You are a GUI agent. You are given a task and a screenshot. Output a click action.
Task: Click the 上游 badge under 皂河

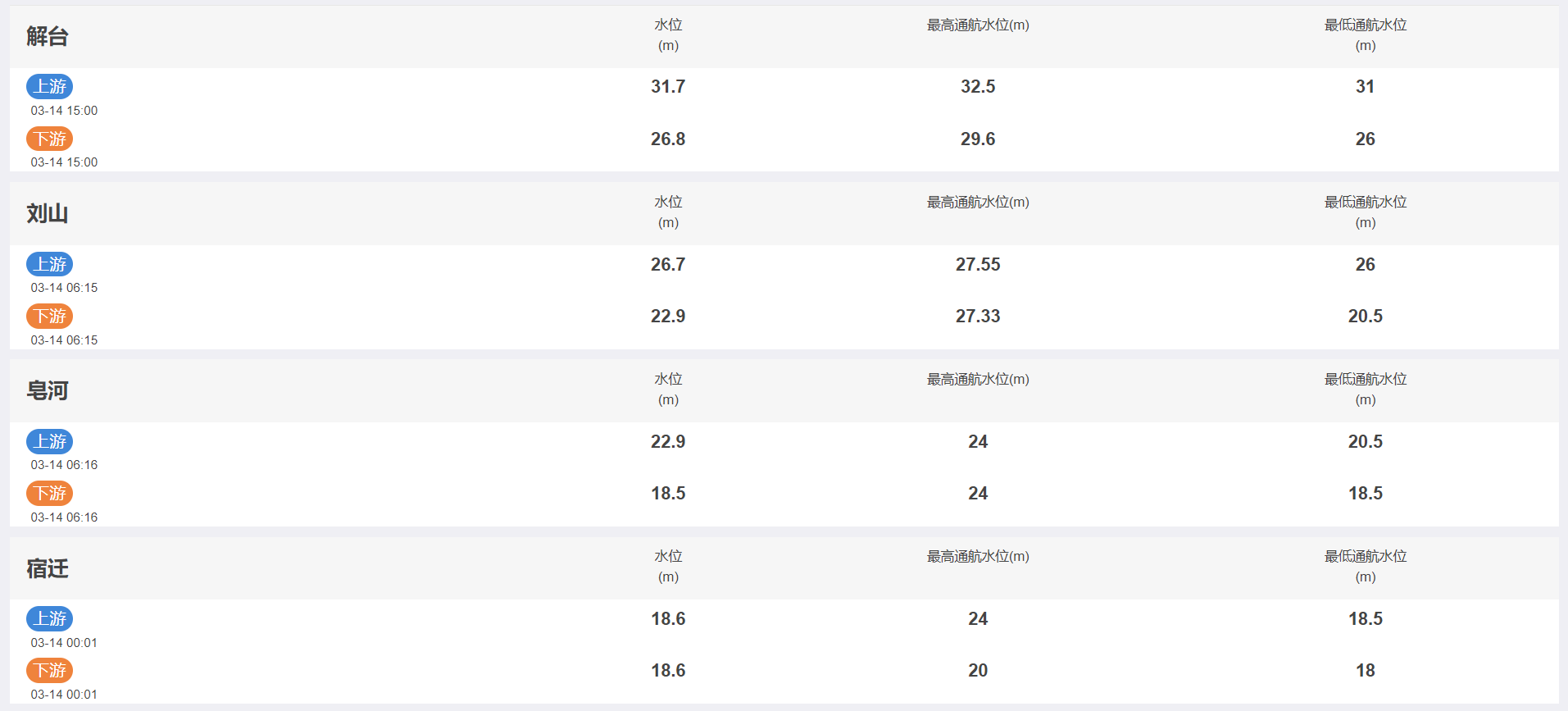(x=50, y=441)
